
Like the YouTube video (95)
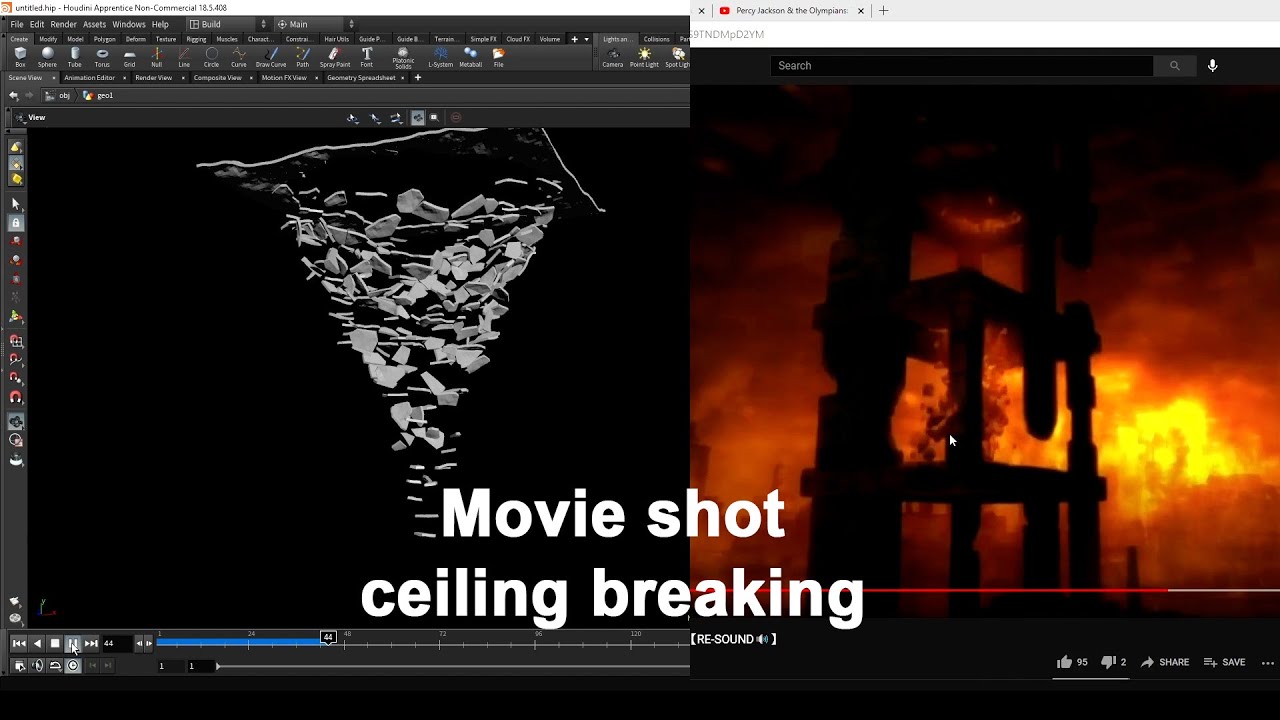pos(1072,662)
